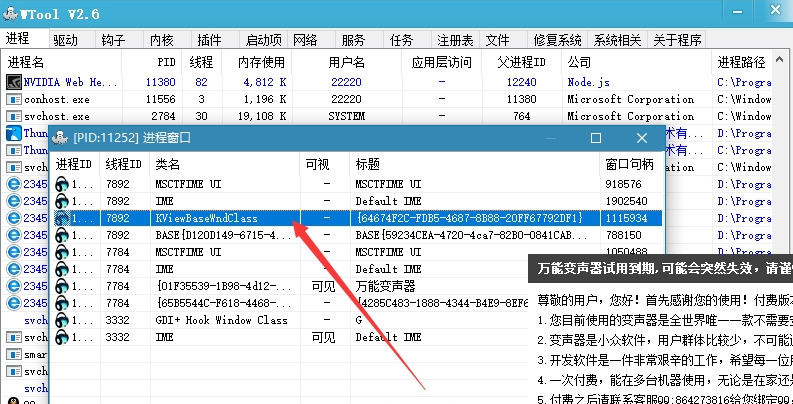
Task: Click the 进程路径 column header
Action: pos(741,62)
